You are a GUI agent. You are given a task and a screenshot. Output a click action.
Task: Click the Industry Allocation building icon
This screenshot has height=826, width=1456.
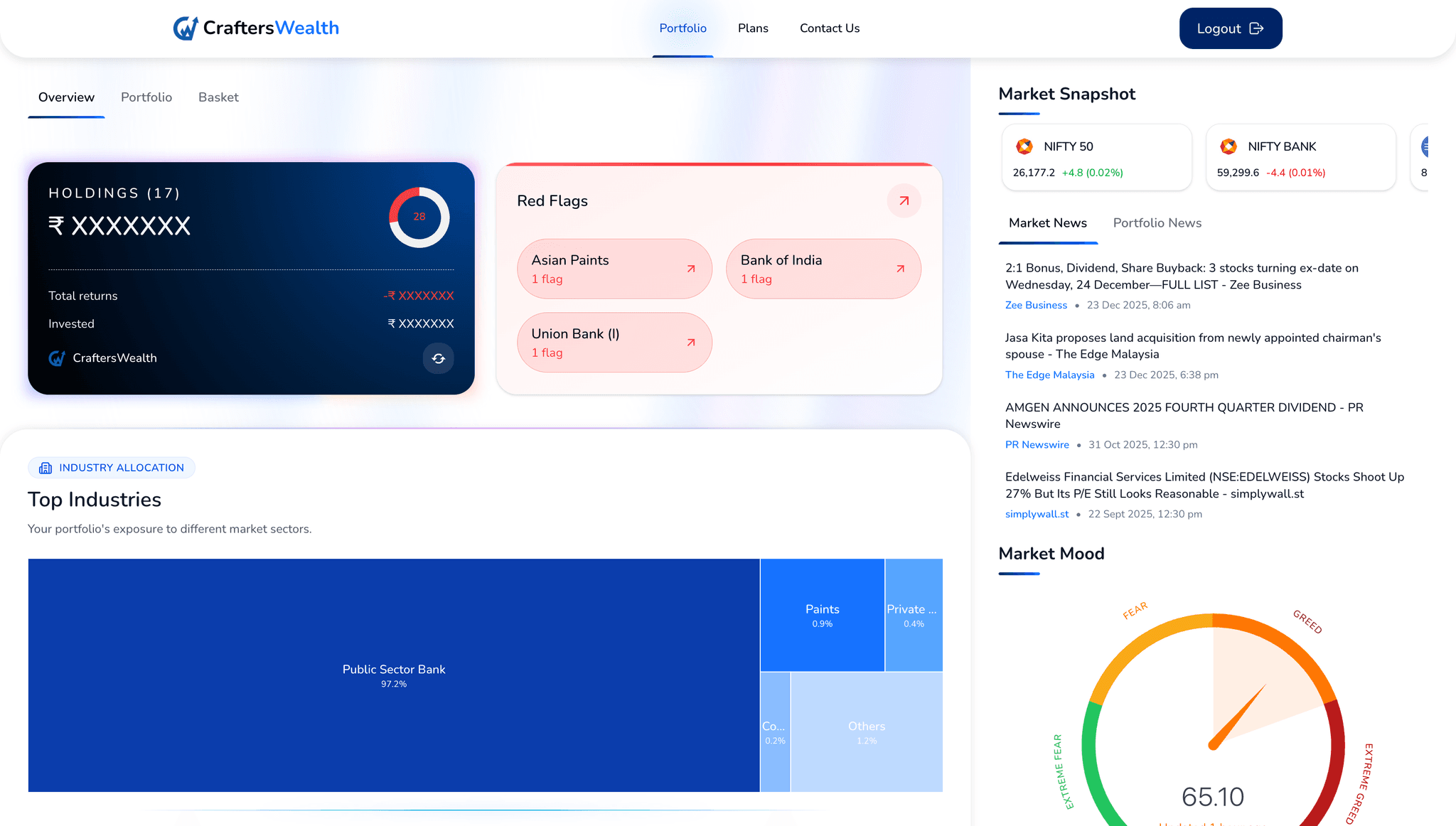coord(45,467)
